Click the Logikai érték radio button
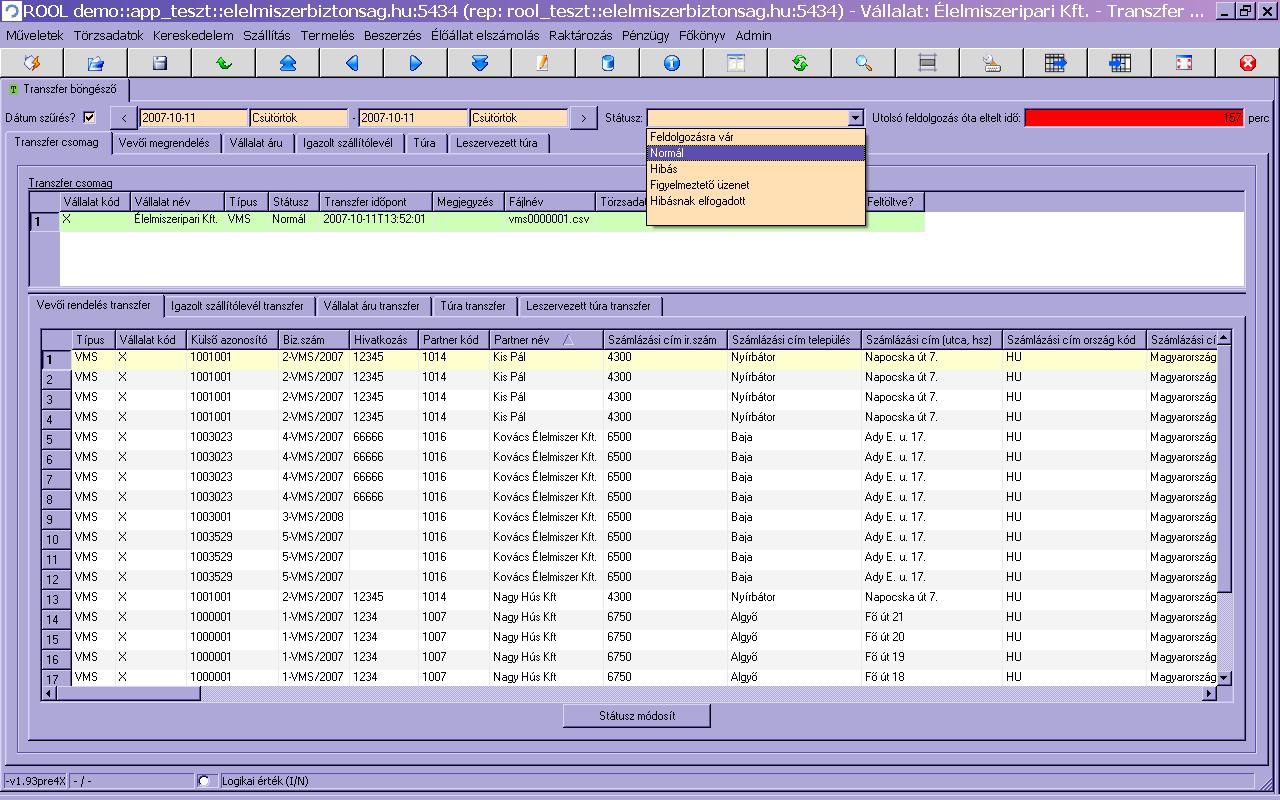Screen dimensions: 1280x800 pyautogui.click(x=205, y=780)
